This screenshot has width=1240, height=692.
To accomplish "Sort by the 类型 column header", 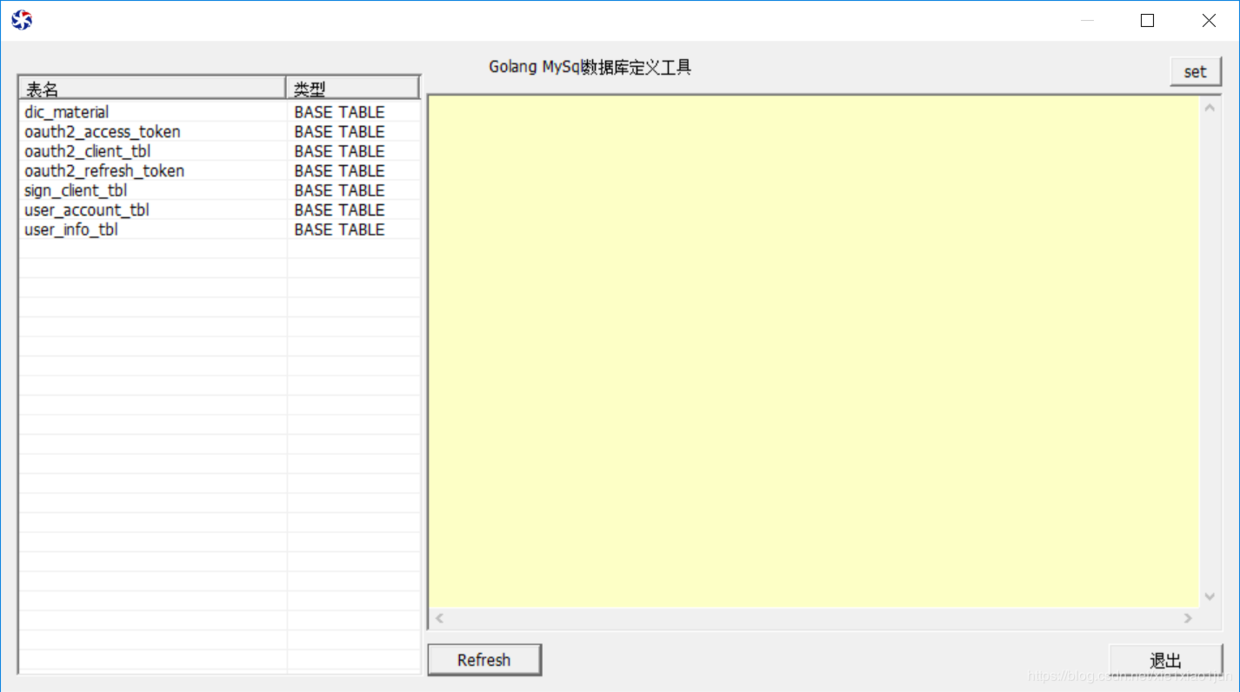I will (x=353, y=88).
